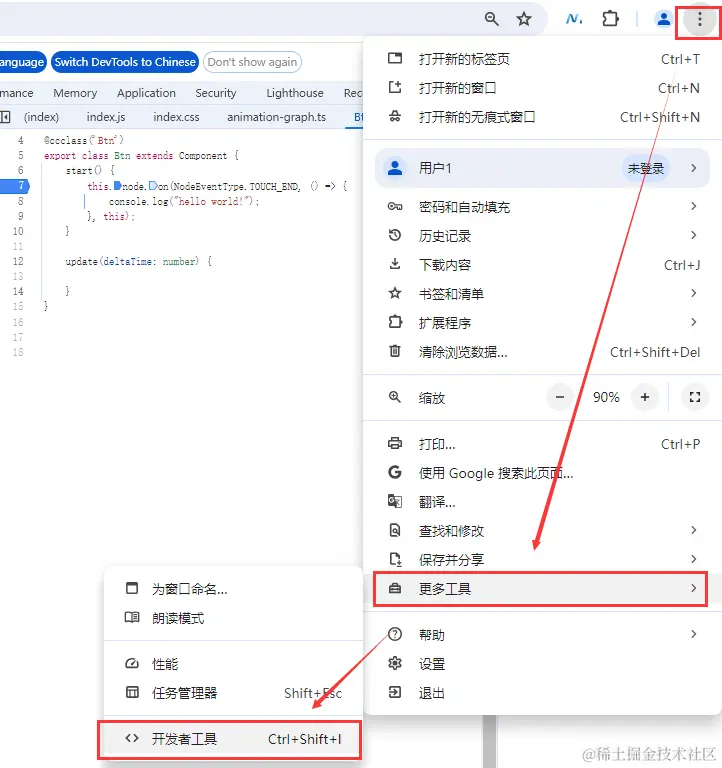Image resolution: width=722 pixels, height=768 pixels.
Task: Open the index.css source file tab
Action: [176, 117]
